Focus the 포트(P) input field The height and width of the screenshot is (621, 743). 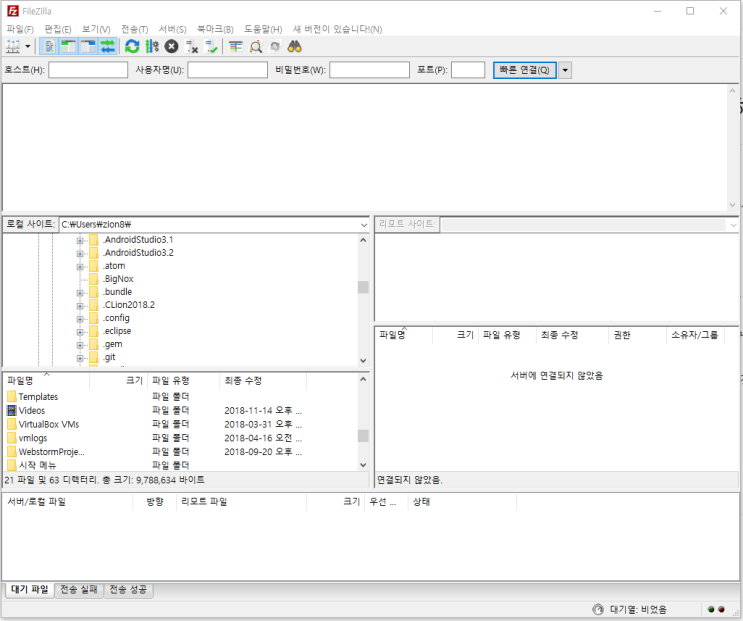pos(468,70)
